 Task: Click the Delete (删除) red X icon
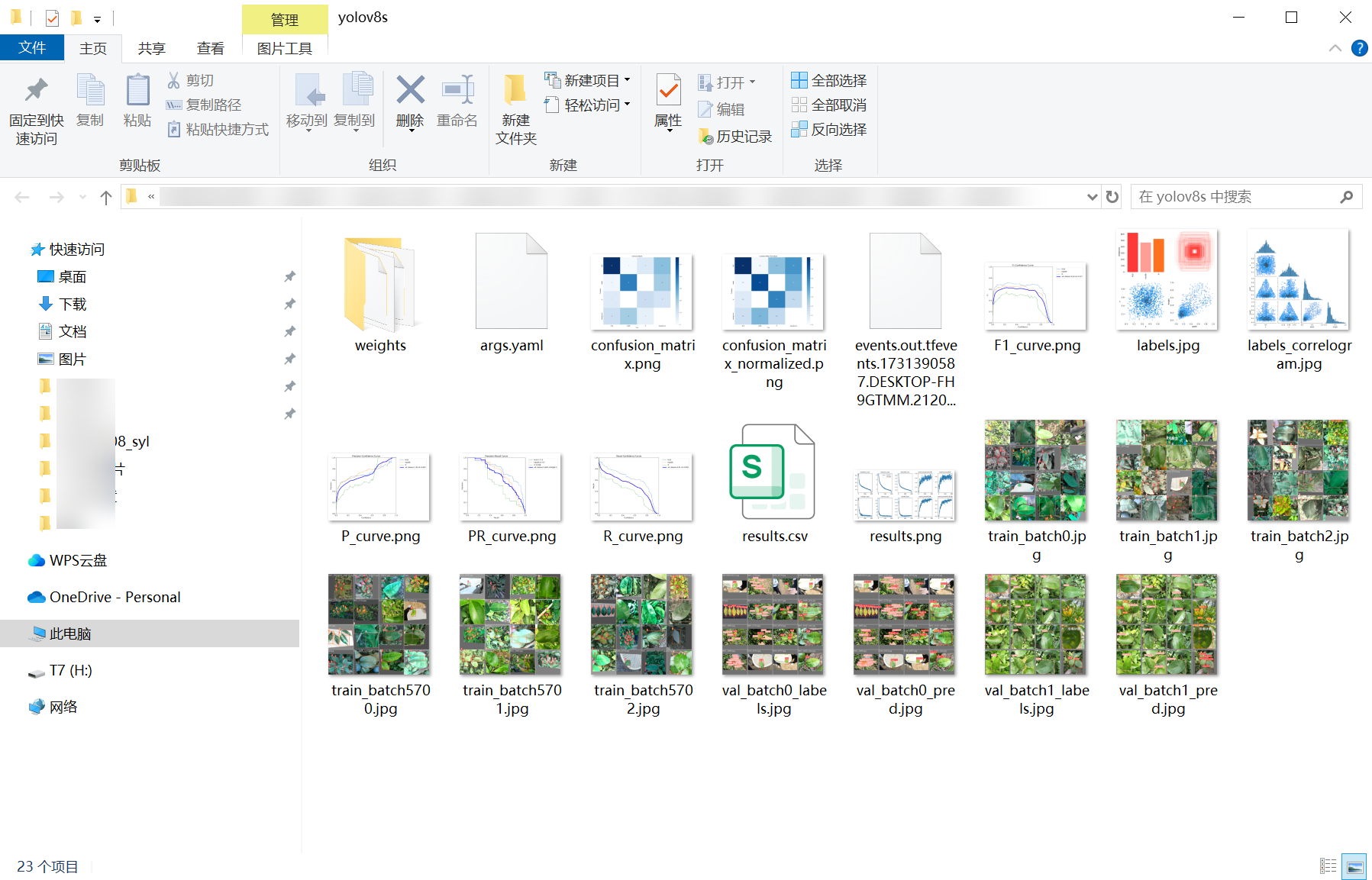click(410, 91)
